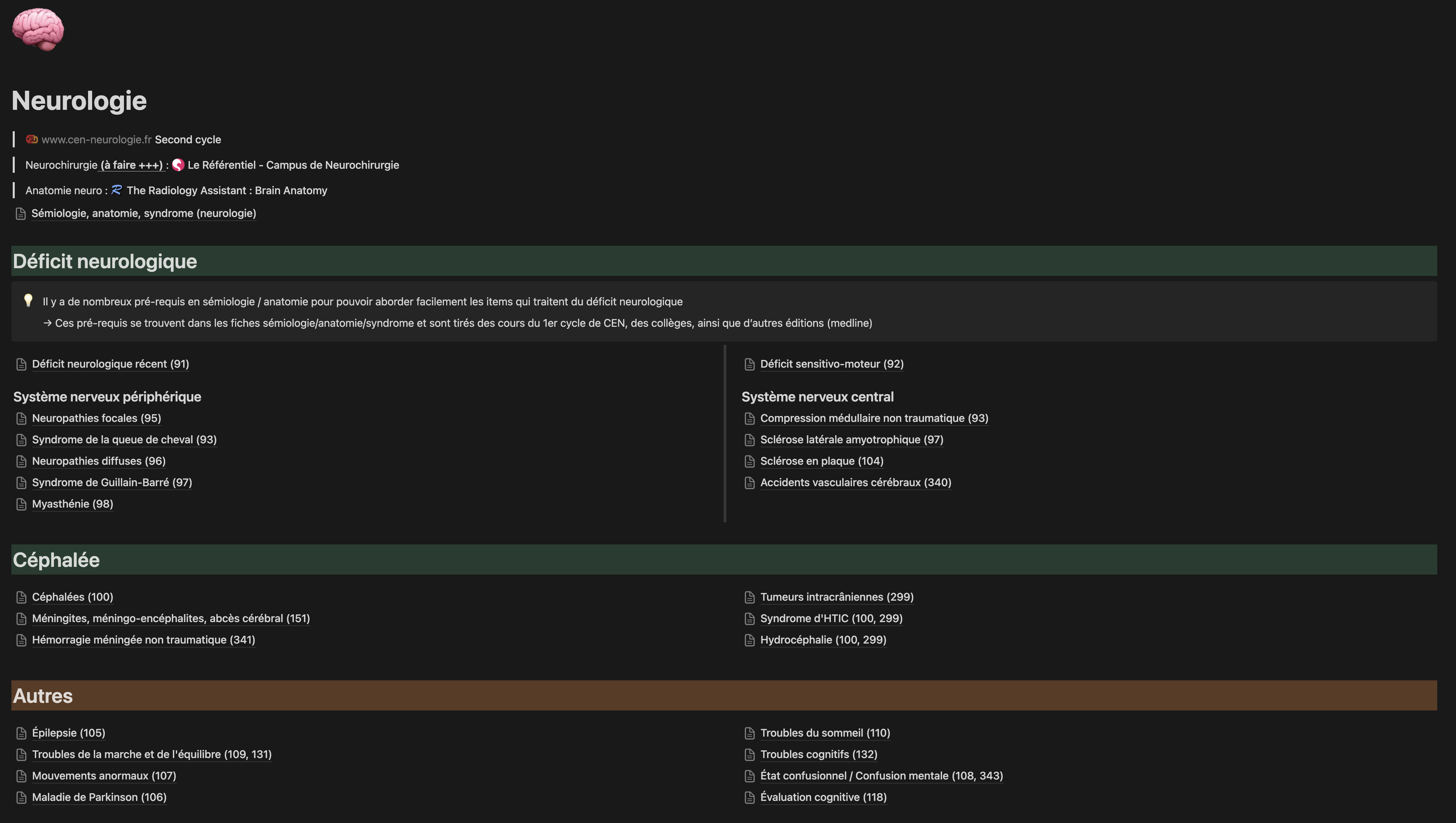Click page icon next to Épilepsie (105)
Viewport: 1456px width, 823px height.
click(21, 733)
